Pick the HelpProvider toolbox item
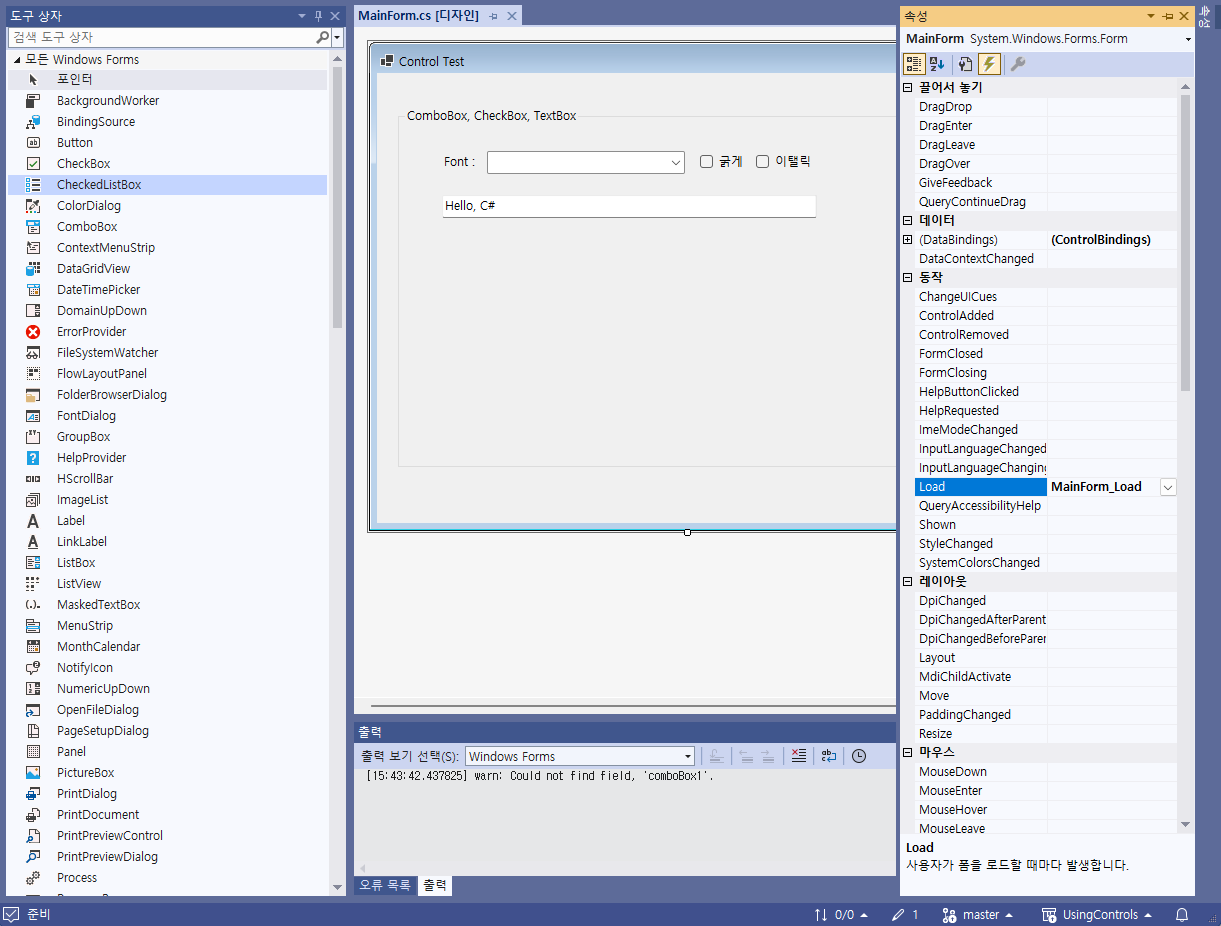 tap(167, 457)
